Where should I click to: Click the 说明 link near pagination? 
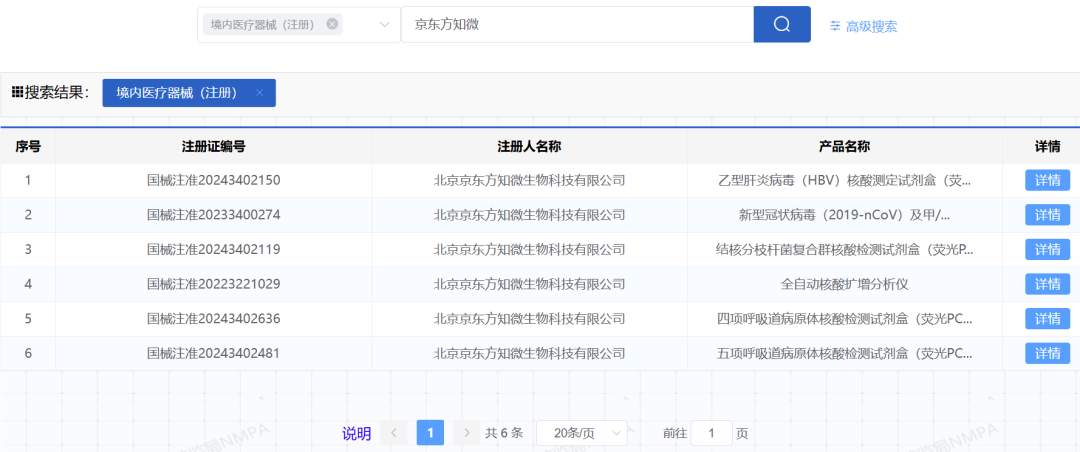[x=356, y=433]
